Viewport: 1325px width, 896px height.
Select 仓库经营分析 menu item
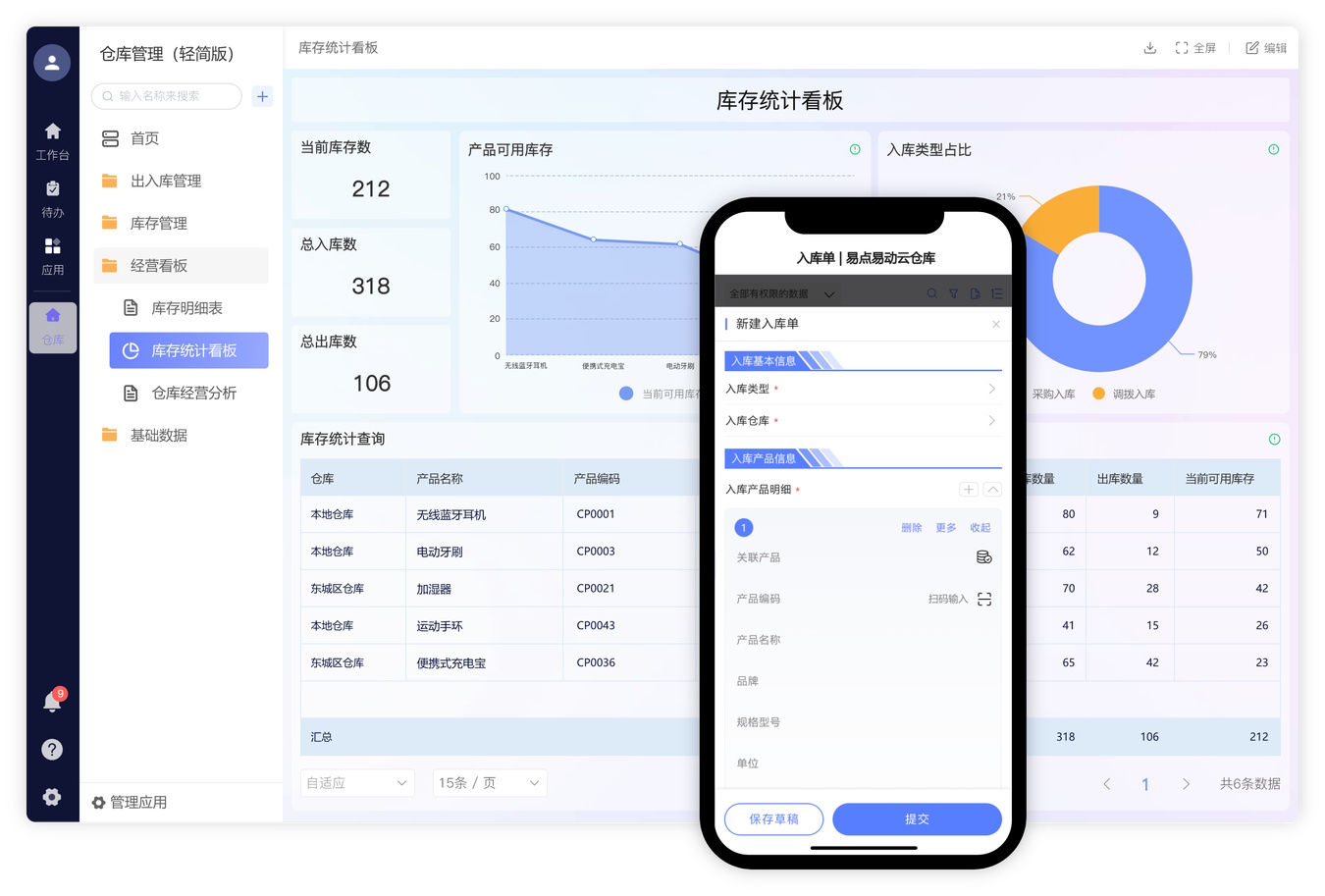coord(193,393)
